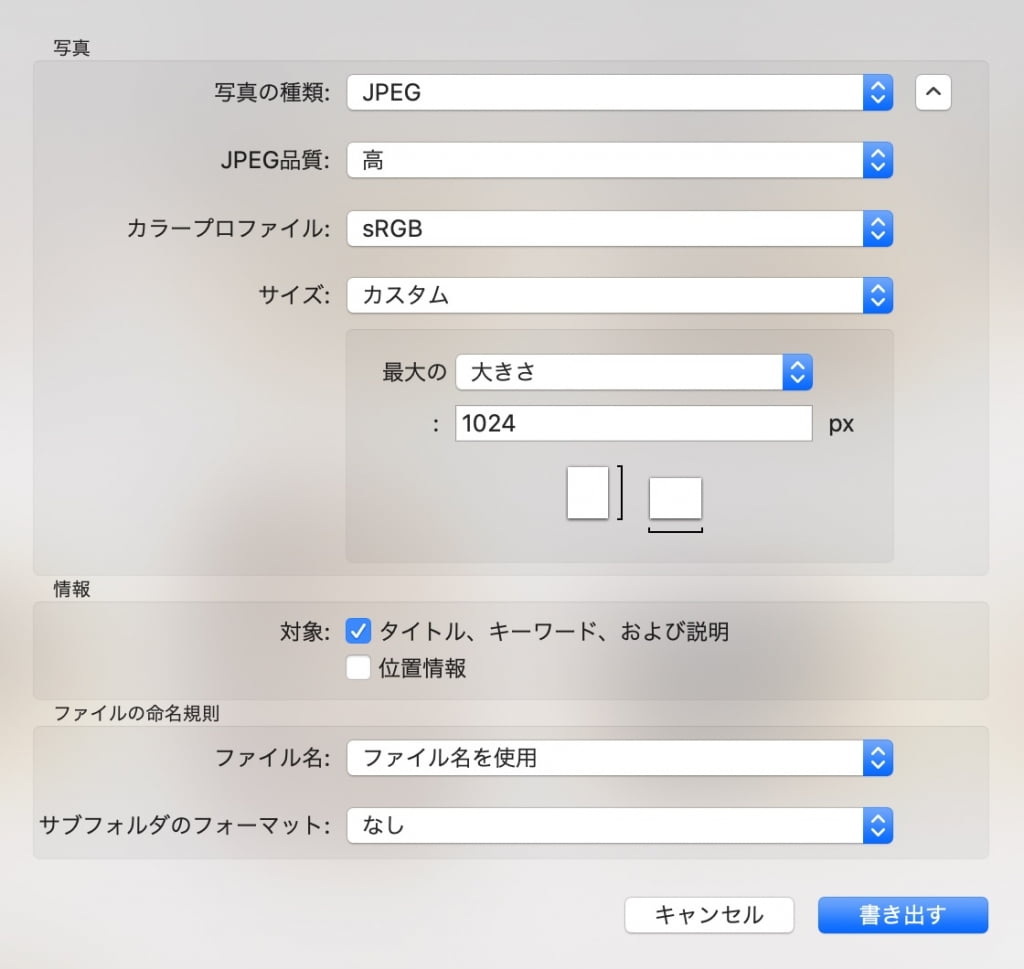Image resolution: width=1024 pixels, height=969 pixels.
Task: Click the ファイルの命名規則 section heading
Action: 136,713
